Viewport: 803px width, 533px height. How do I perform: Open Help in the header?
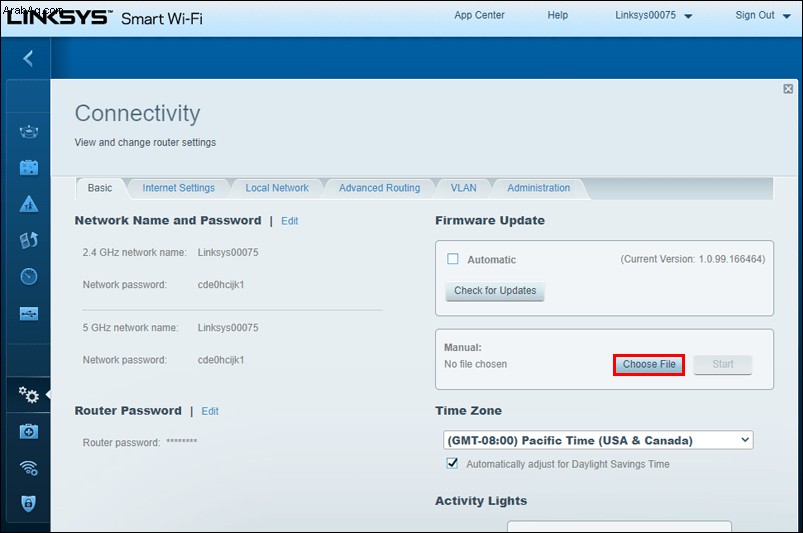(x=558, y=15)
